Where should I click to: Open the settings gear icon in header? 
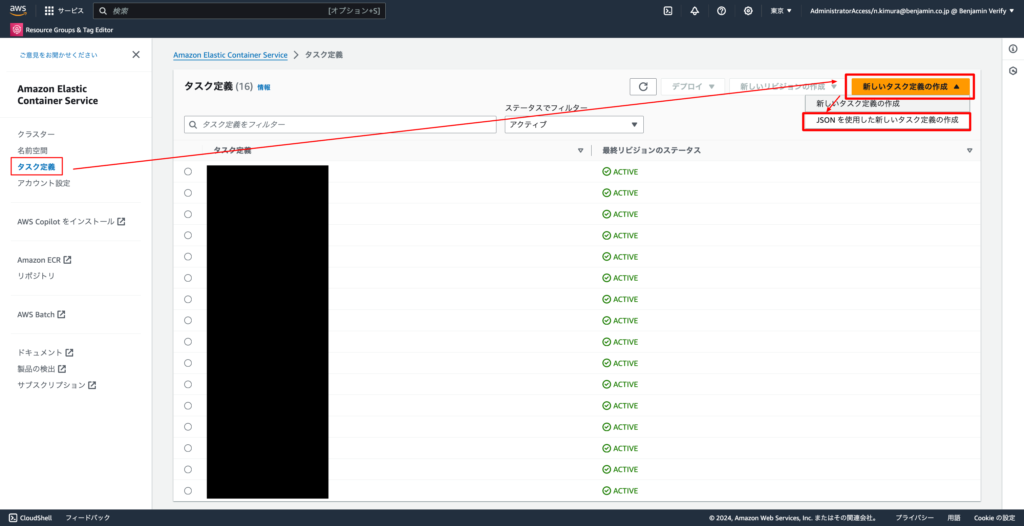pyautogui.click(x=748, y=11)
